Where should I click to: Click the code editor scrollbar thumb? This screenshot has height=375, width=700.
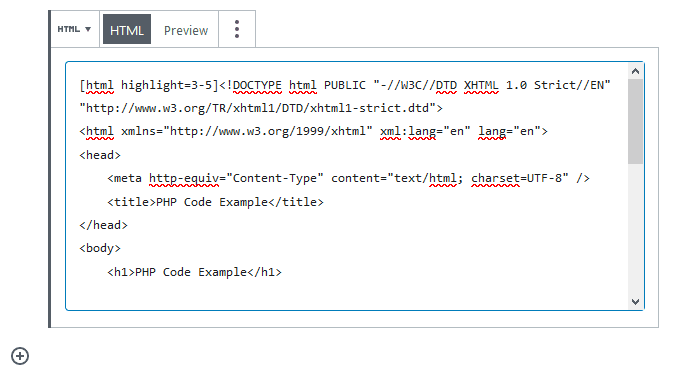(635, 121)
